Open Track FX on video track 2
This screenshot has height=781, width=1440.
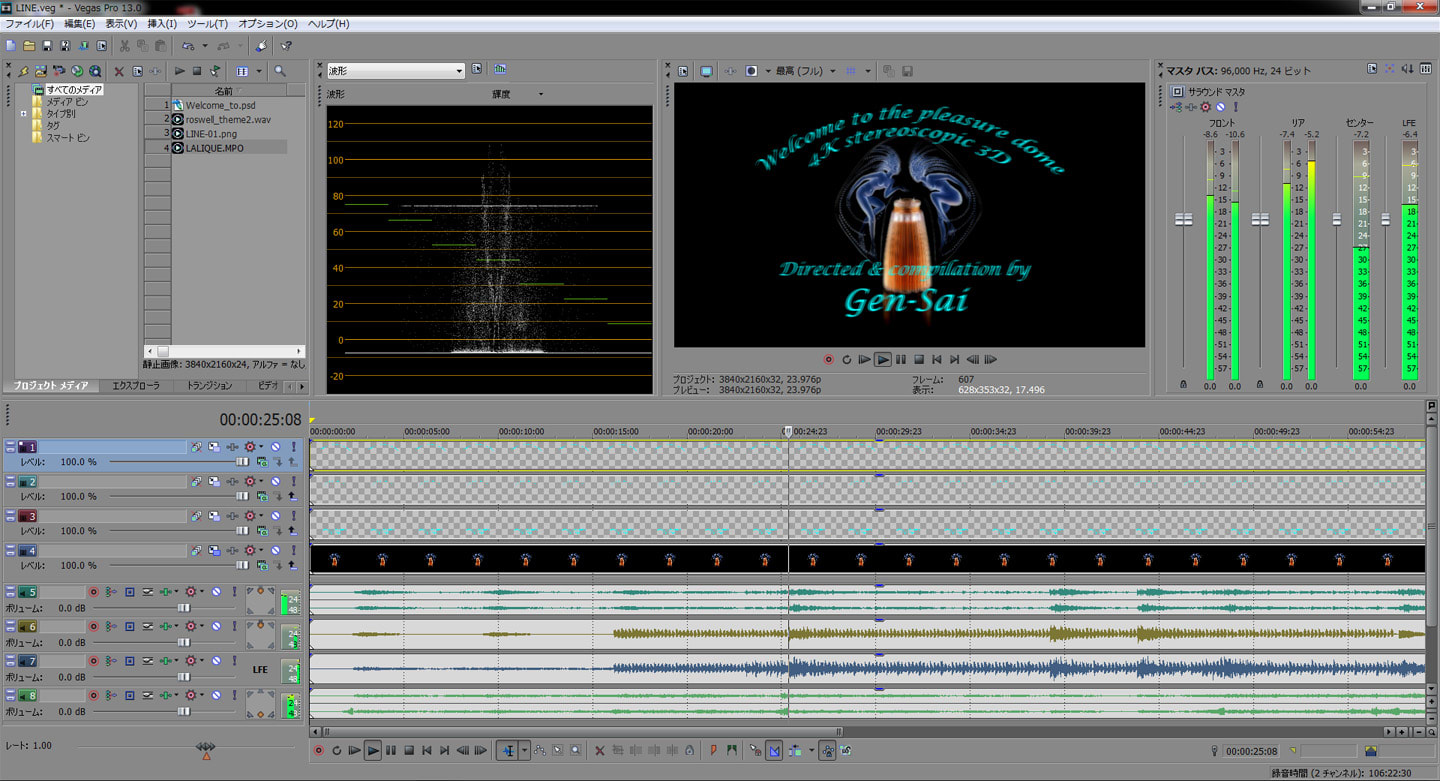click(x=232, y=481)
